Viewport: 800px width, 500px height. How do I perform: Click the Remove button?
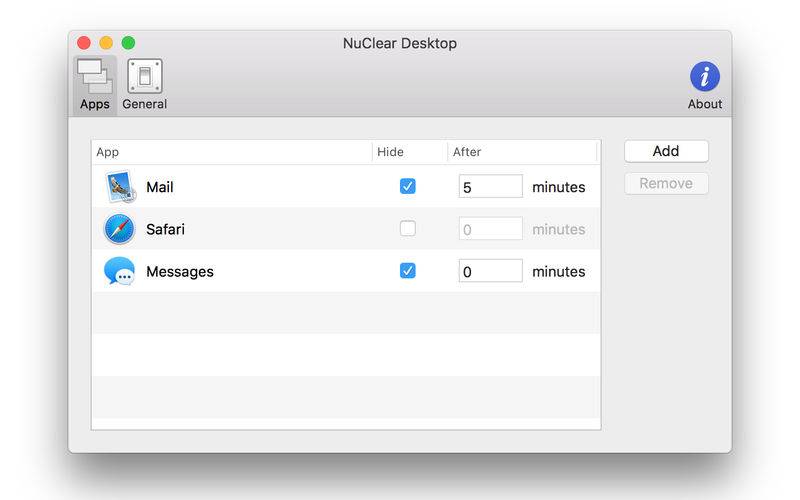[666, 183]
